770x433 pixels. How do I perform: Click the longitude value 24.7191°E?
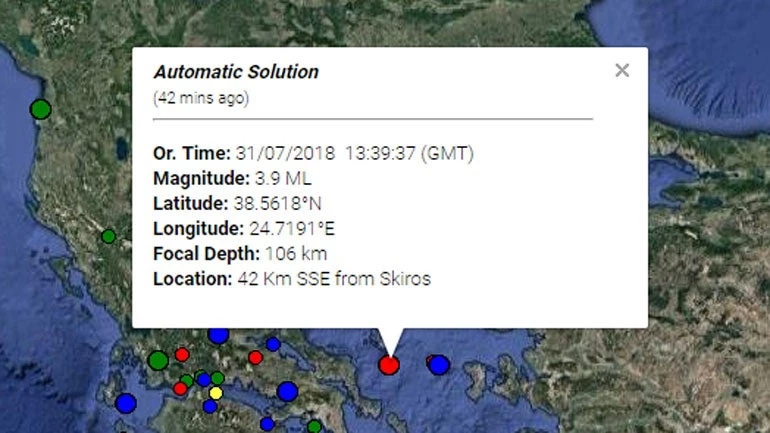[x=292, y=228]
